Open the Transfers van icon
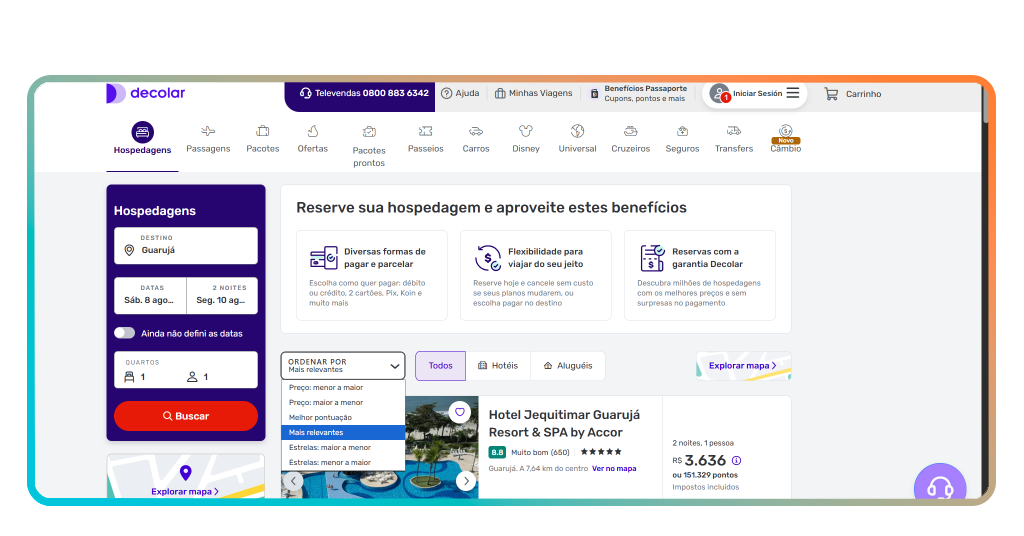Viewport: 1024px width, 536px height. 734,131
